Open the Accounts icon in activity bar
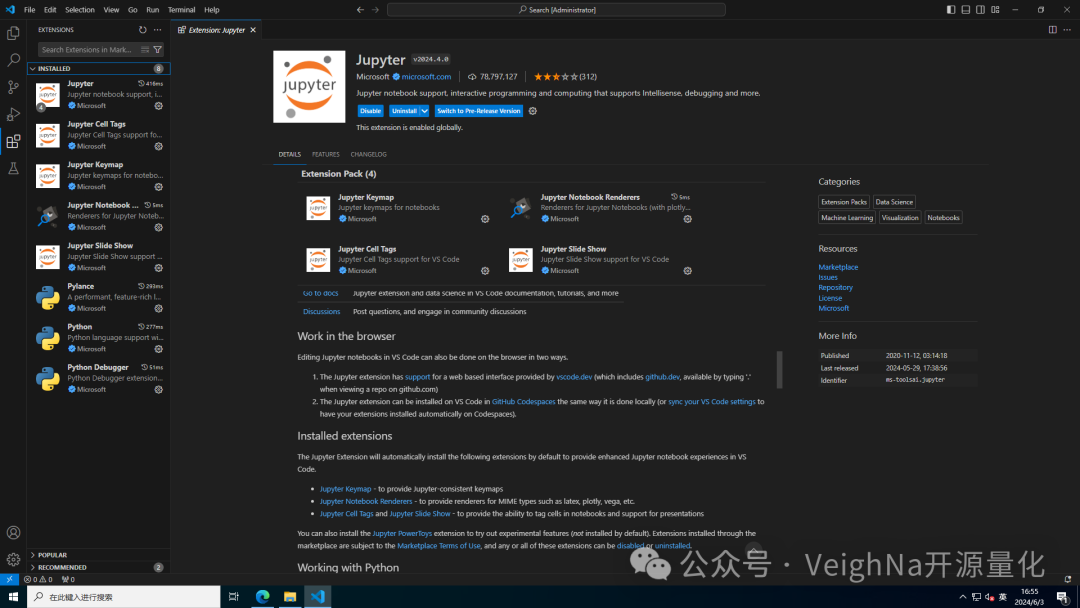1080x608 pixels. coord(13,533)
